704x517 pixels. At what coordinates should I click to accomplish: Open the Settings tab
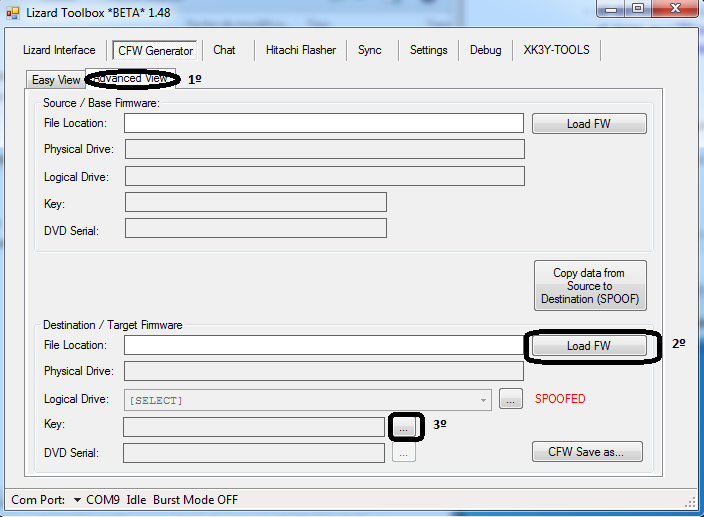coord(428,50)
